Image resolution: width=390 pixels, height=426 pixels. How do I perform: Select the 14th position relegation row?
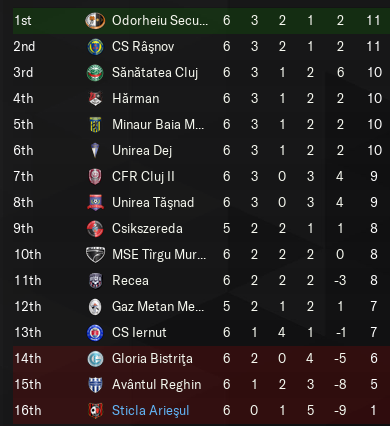click(201, 359)
